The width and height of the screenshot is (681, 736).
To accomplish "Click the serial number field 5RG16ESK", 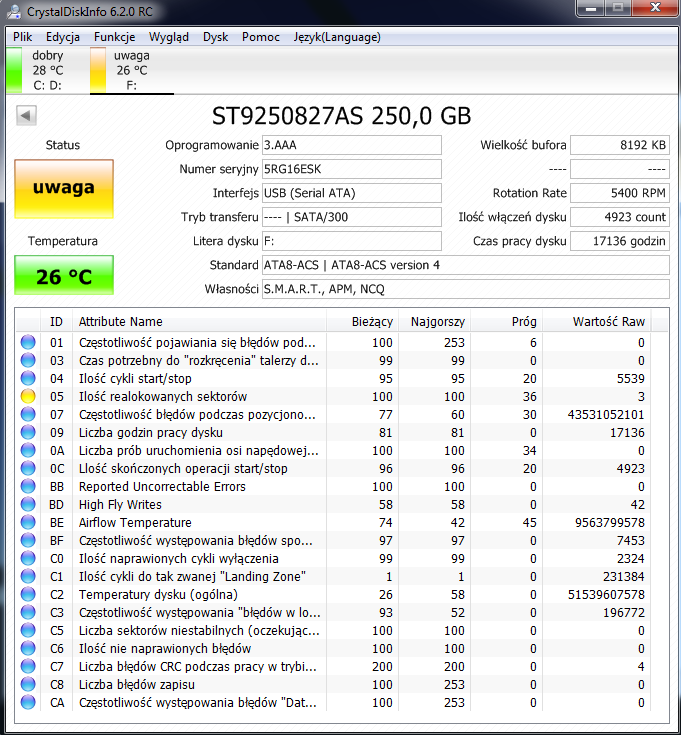I will tap(352, 169).
